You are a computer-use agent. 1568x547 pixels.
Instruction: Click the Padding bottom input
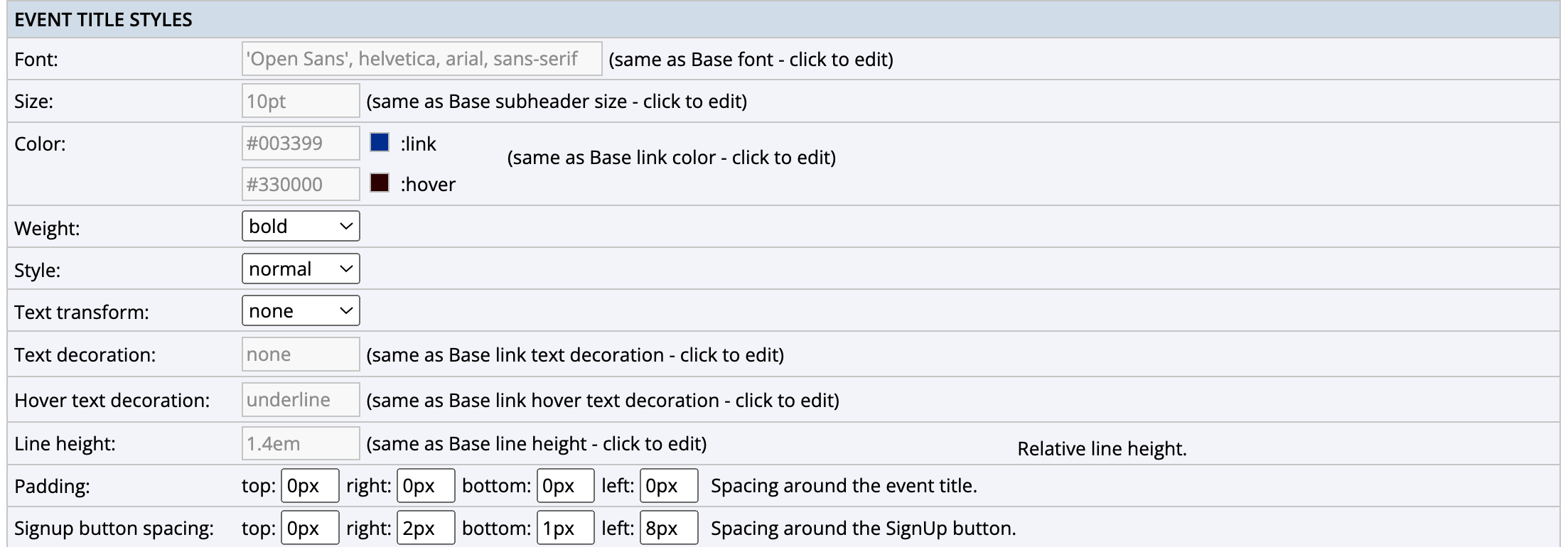coord(565,486)
